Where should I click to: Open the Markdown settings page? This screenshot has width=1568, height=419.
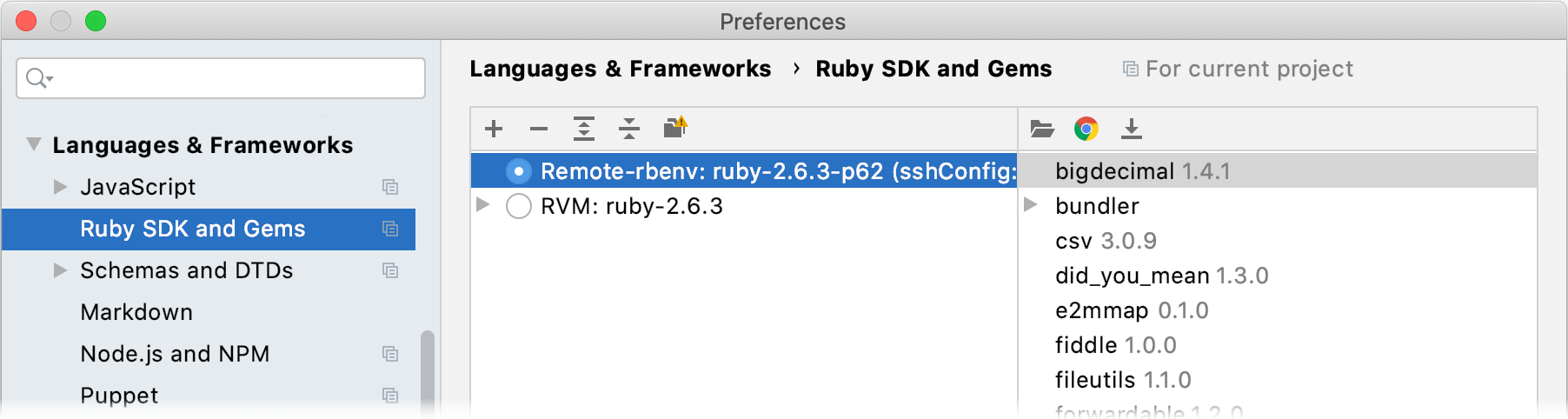coord(136,312)
